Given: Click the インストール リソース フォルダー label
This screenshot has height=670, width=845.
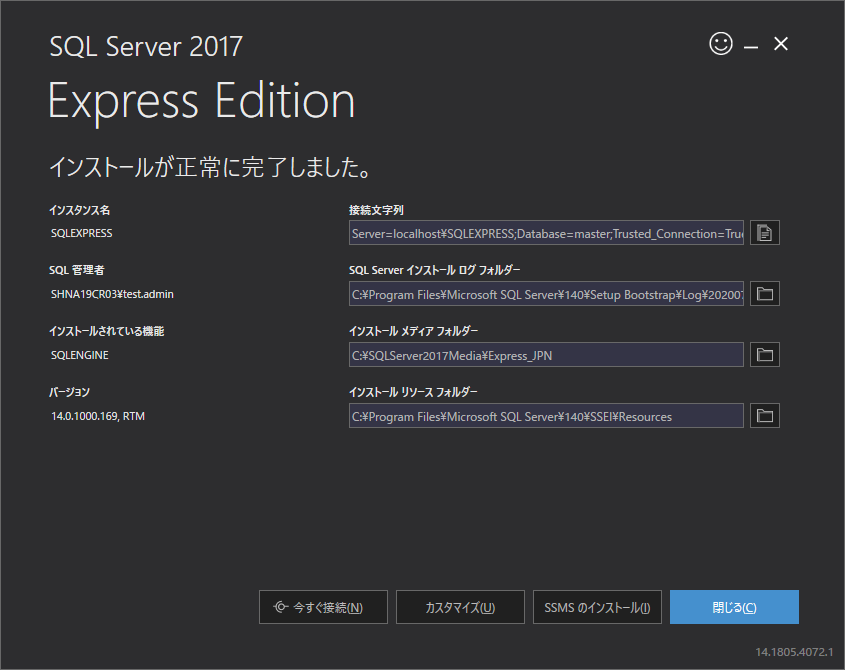Looking at the screenshot, I should coord(413,392).
